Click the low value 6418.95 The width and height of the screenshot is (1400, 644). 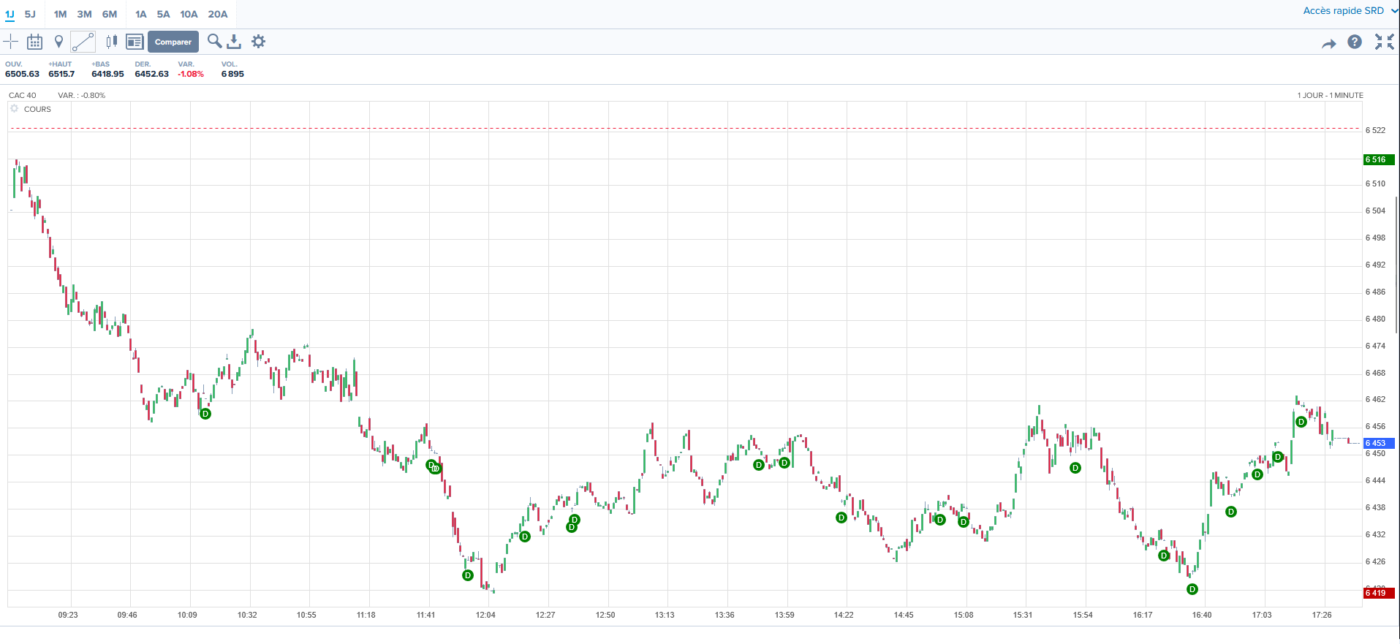108,74
